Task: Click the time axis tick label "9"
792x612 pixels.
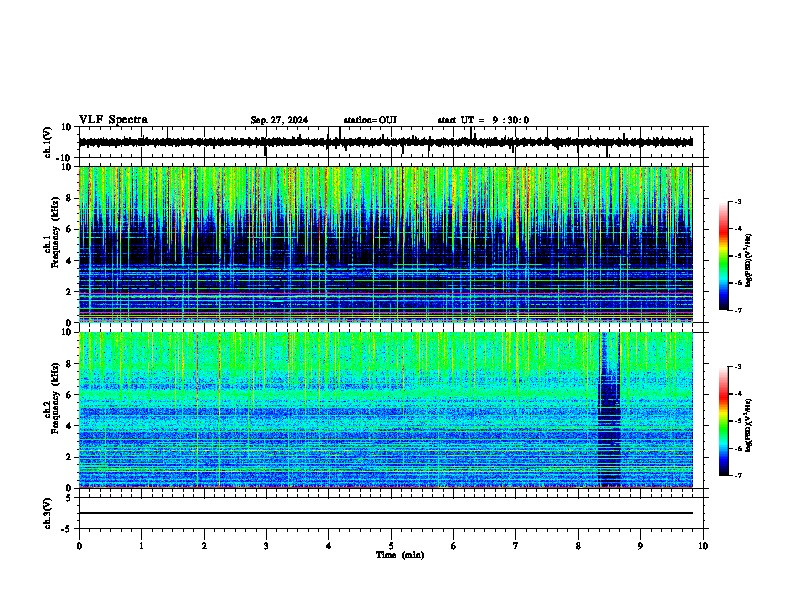Action: pyautogui.click(x=640, y=546)
